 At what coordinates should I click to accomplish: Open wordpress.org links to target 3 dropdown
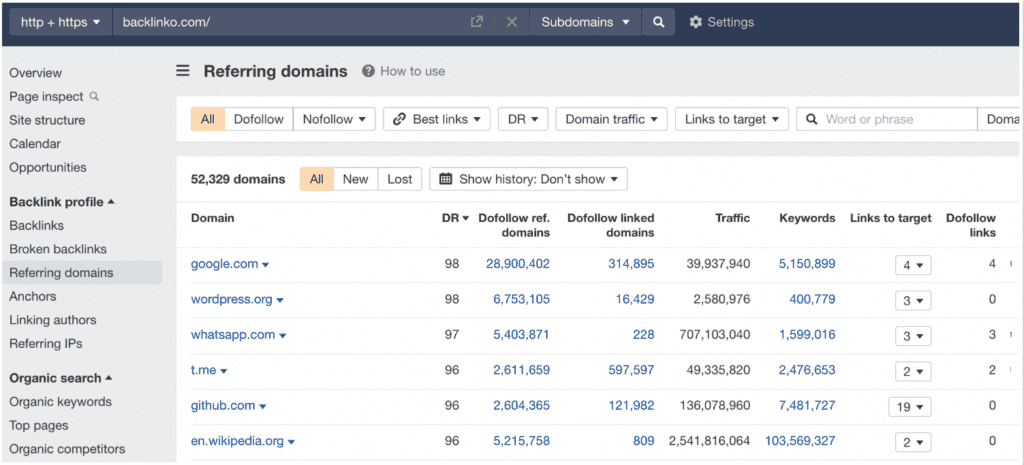(913, 300)
